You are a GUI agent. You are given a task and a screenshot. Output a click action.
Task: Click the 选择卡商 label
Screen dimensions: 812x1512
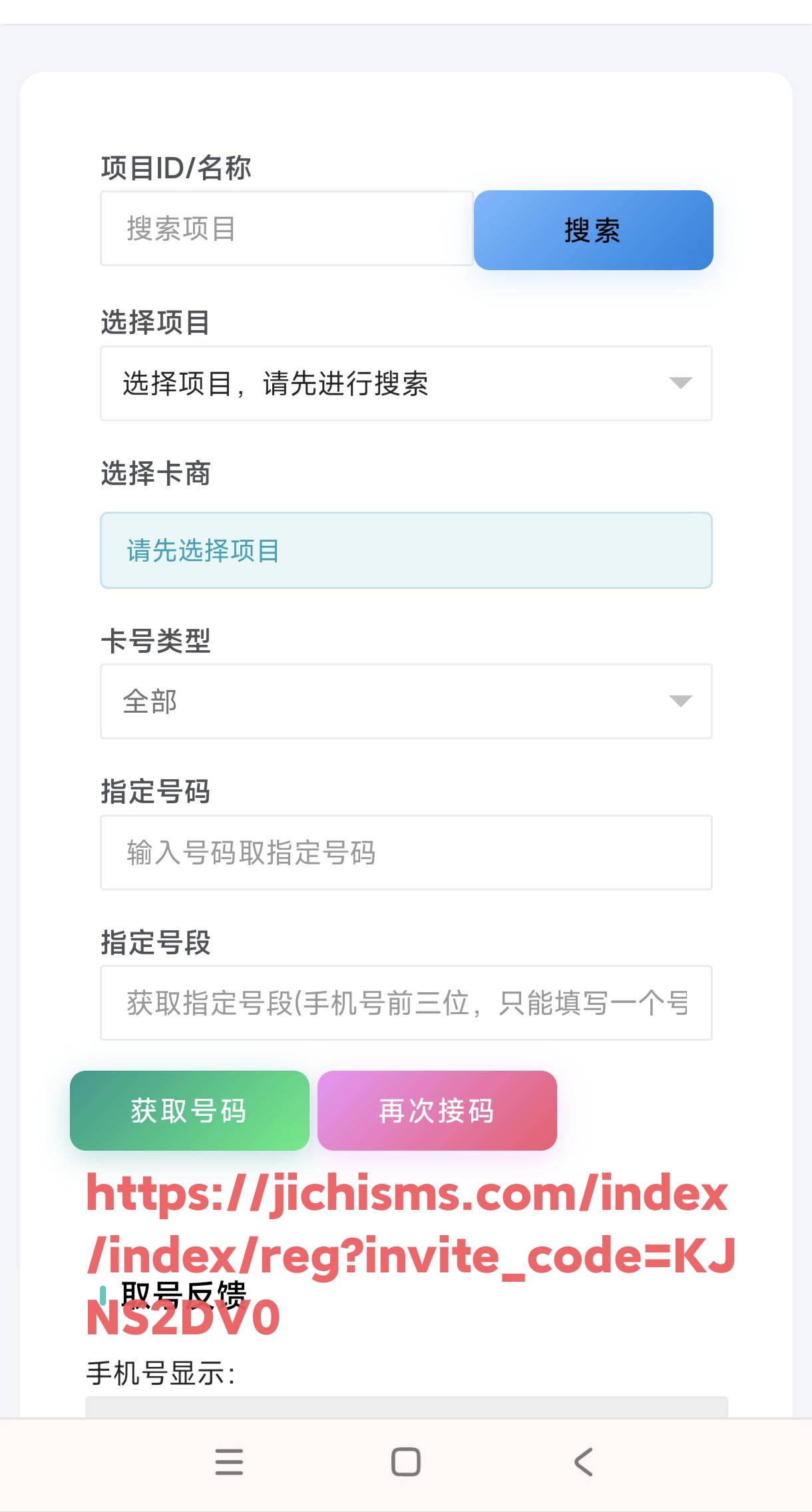click(x=156, y=474)
